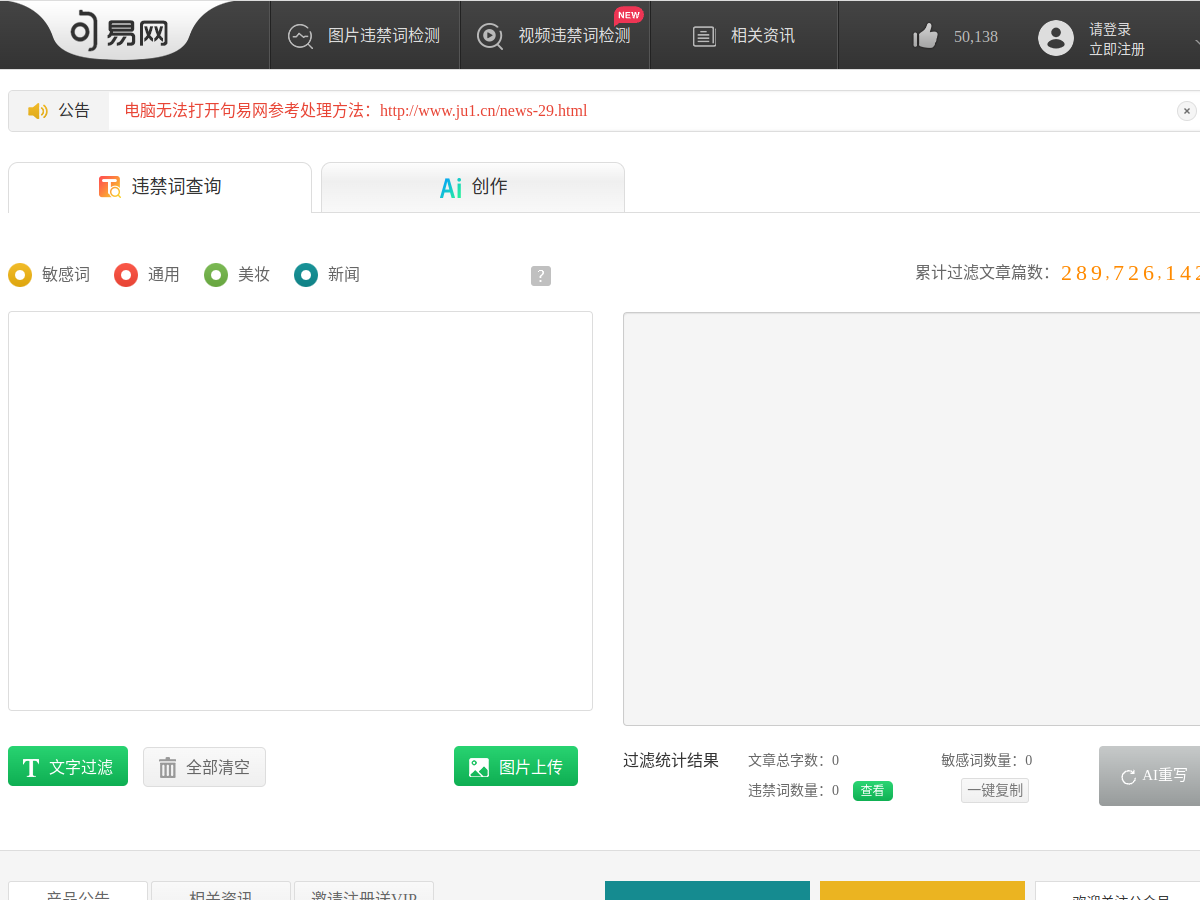Switch to the 违禁词查询 tab
Image resolution: width=1200 pixels, height=900 pixels.
click(160, 187)
